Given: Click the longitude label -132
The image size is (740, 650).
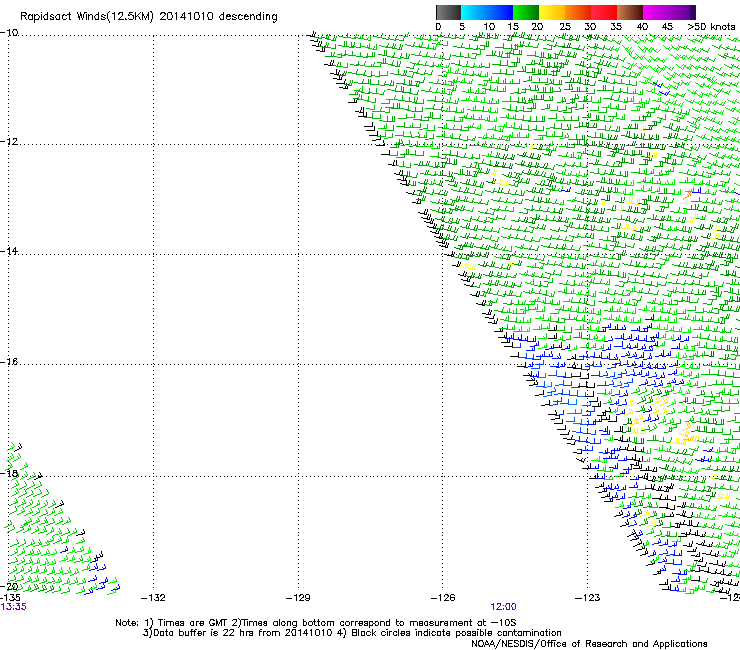Looking at the screenshot, I should coord(153,598).
